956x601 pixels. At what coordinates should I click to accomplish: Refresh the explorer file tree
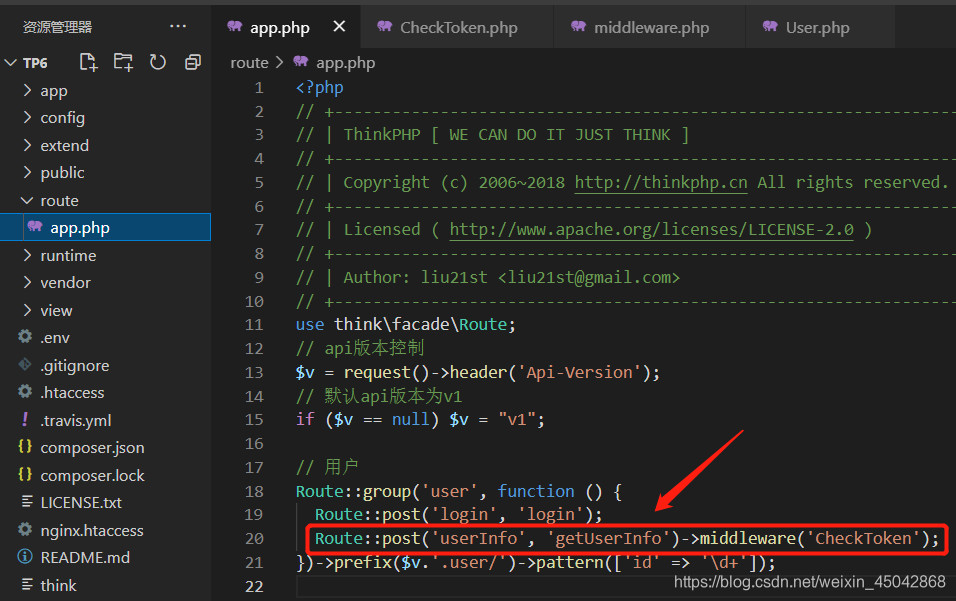158,62
